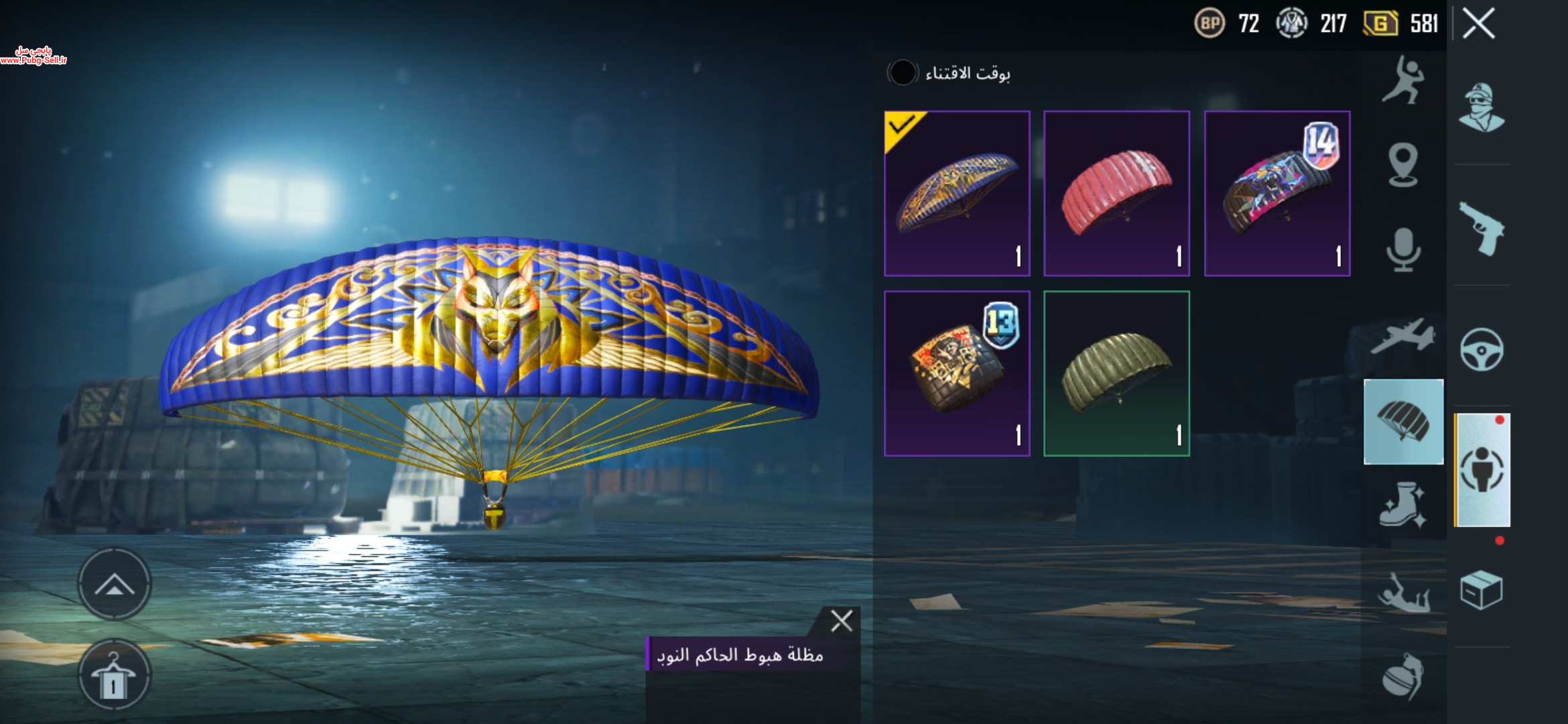Open the crate box inventory tab
The width and height of the screenshot is (1568, 724).
(x=1482, y=590)
